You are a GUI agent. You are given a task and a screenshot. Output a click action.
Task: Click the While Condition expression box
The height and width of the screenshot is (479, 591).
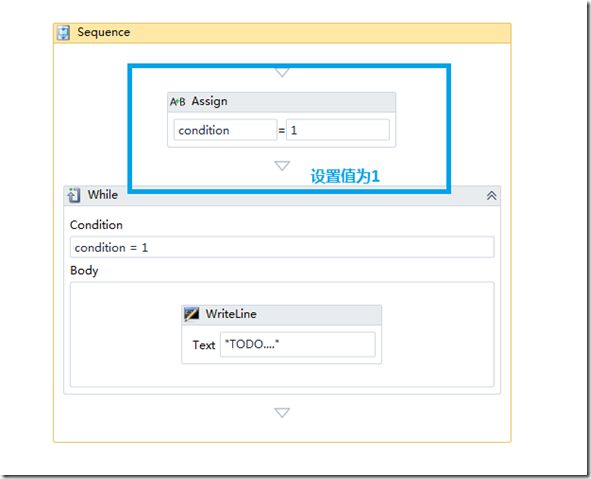pyautogui.click(x=282, y=247)
